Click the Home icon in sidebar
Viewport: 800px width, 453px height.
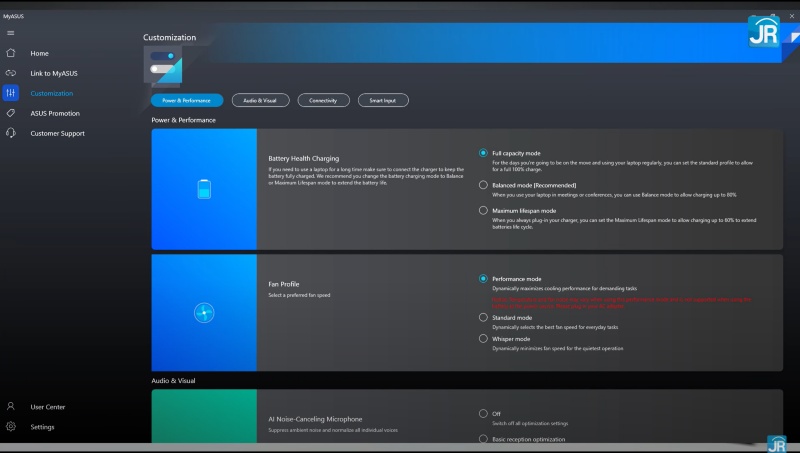pos(11,53)
